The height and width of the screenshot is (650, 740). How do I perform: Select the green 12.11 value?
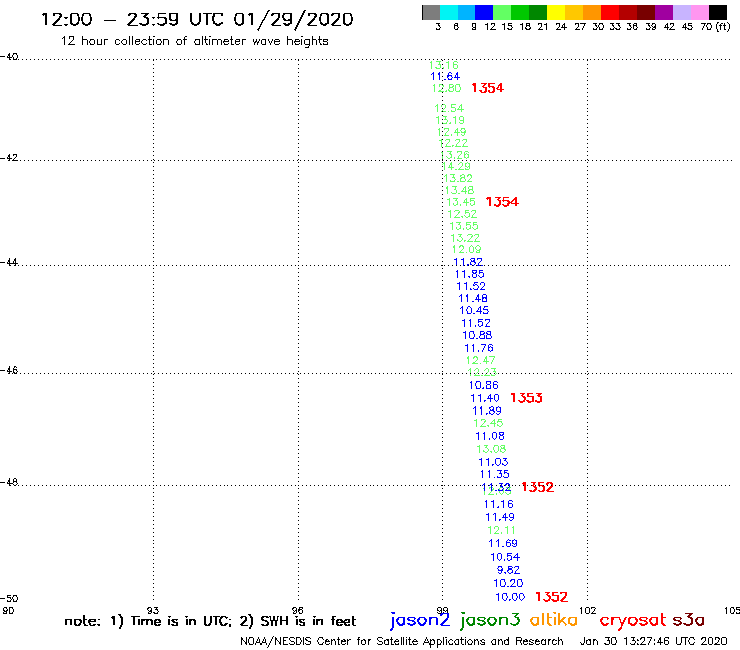click(501, 531)
